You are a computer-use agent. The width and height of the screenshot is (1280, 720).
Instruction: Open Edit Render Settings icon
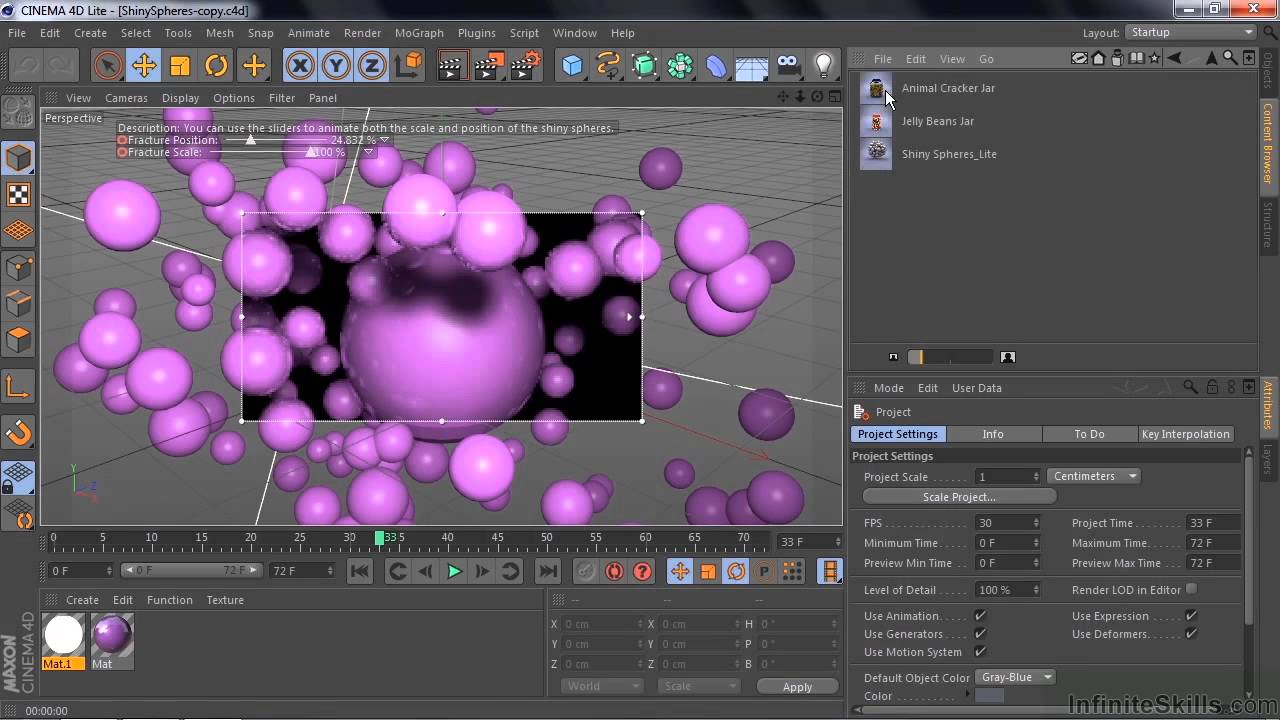point(526,67)
